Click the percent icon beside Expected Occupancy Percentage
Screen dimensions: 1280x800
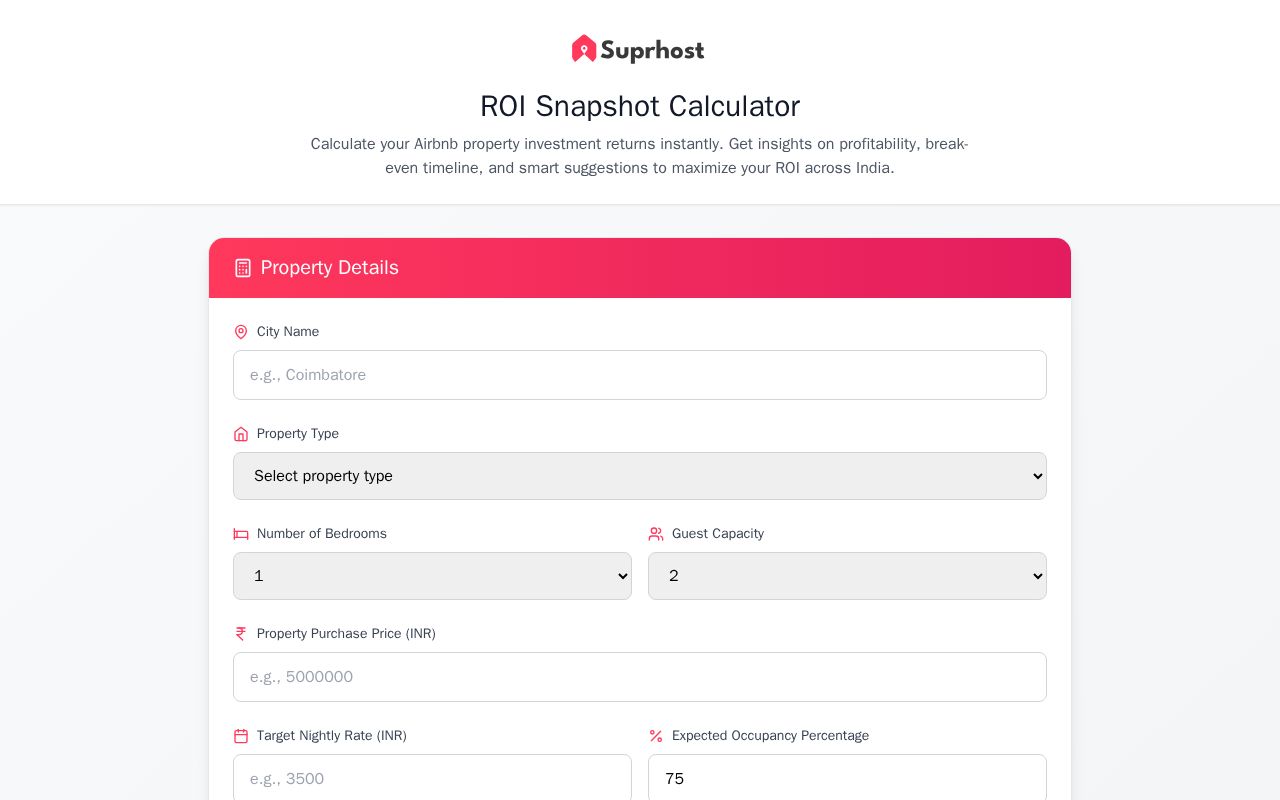(656, 736)
